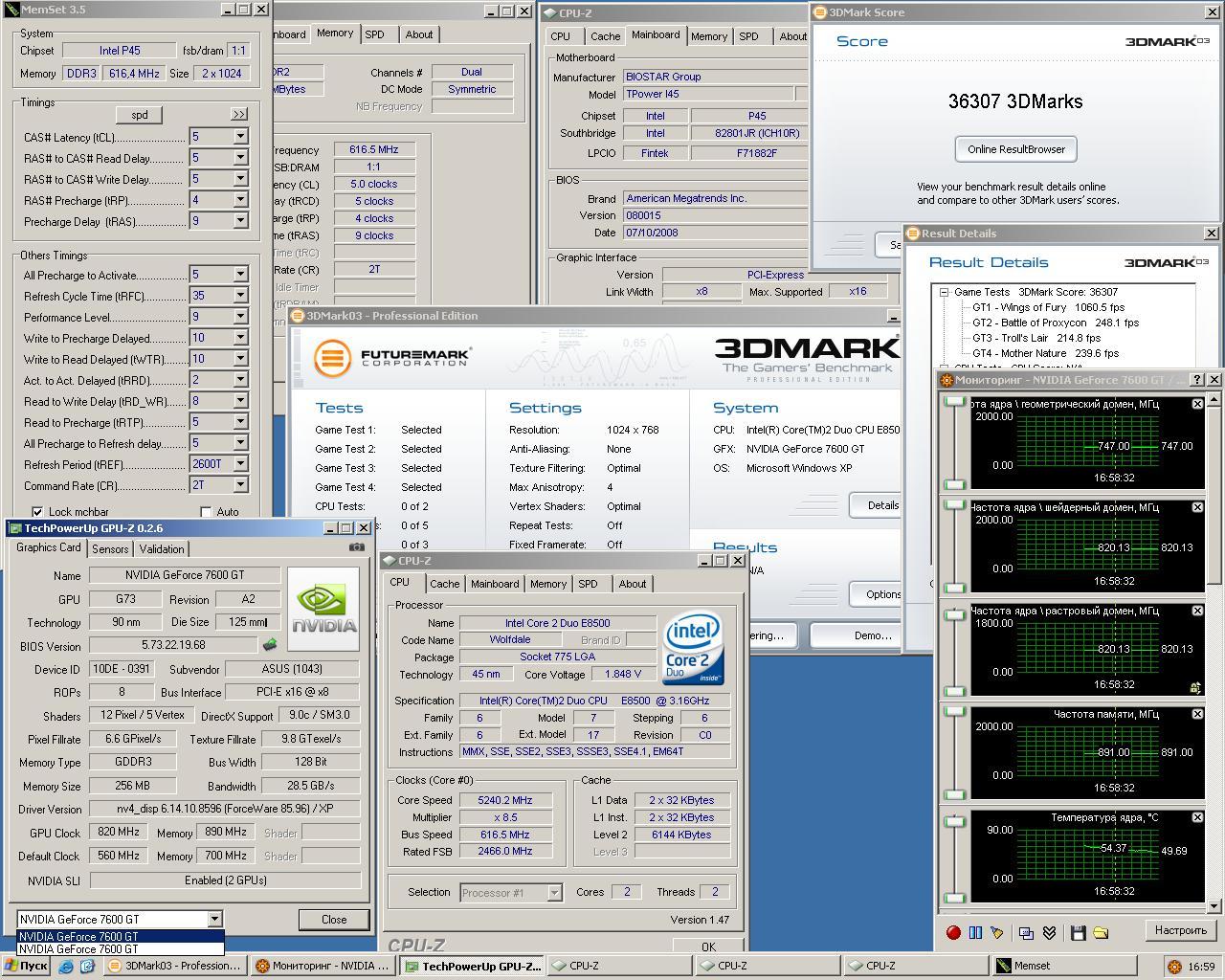Click the 3DMark03 taskbar button

[x=175, y=967]
